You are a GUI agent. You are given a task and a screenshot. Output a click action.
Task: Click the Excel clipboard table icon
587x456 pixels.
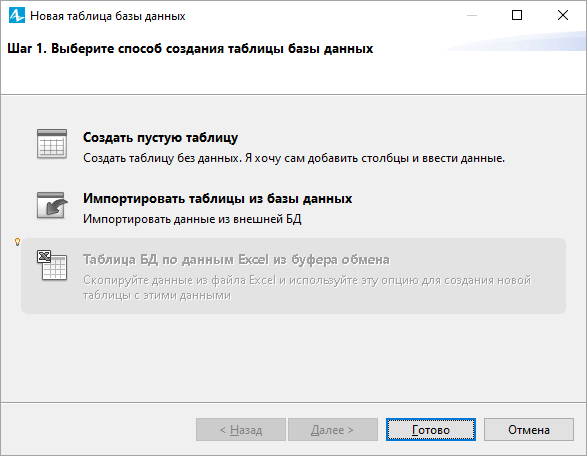52,265
